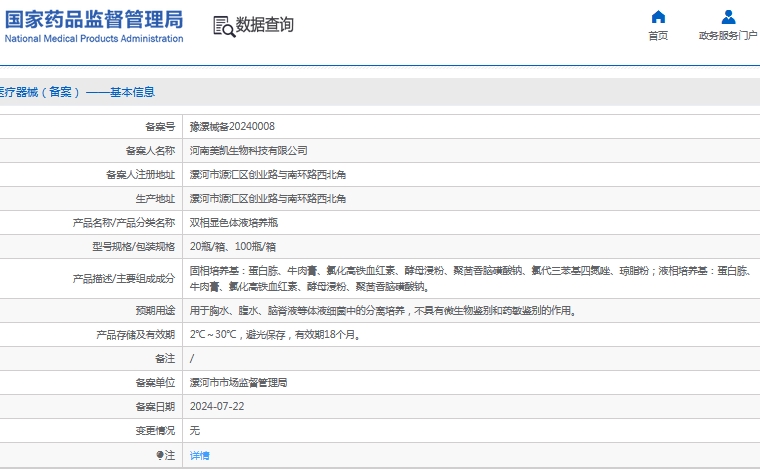Viewport: 760px width, 472px height.
Task: Select the 产品描述/主要组成成分 label
Action: click(124, 279)
